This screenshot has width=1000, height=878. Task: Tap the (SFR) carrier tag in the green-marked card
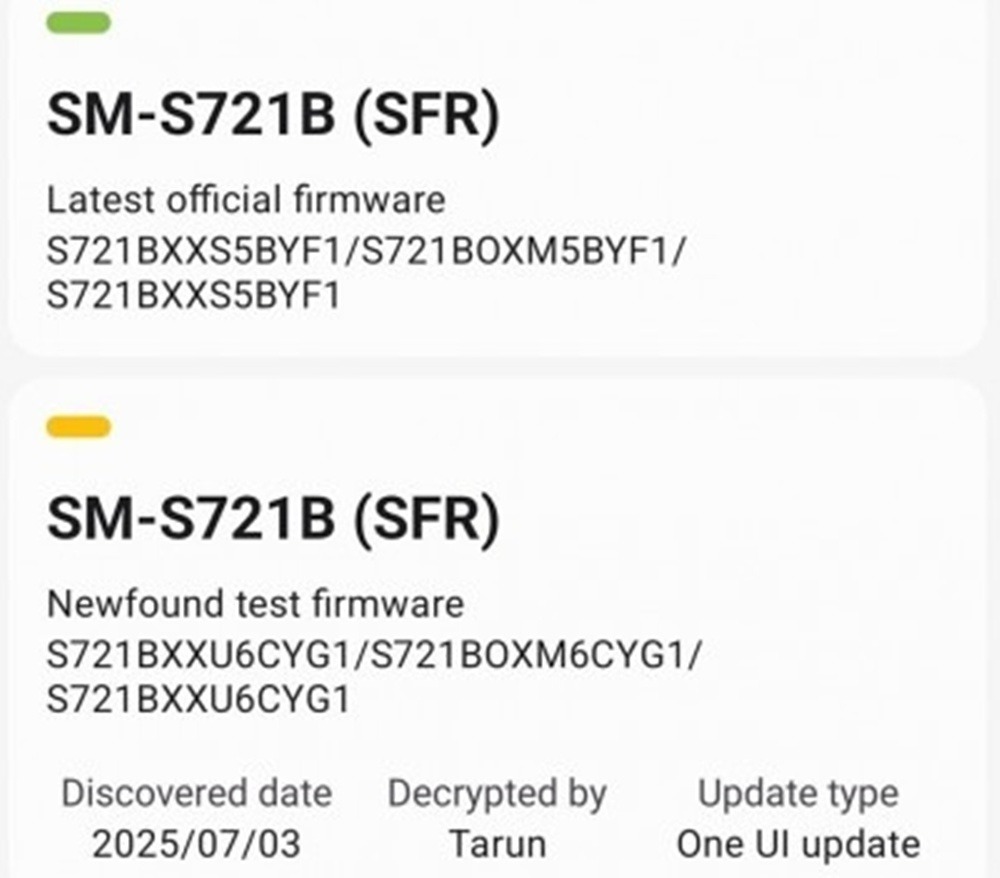pyautogui.click(x=423, y=115)
